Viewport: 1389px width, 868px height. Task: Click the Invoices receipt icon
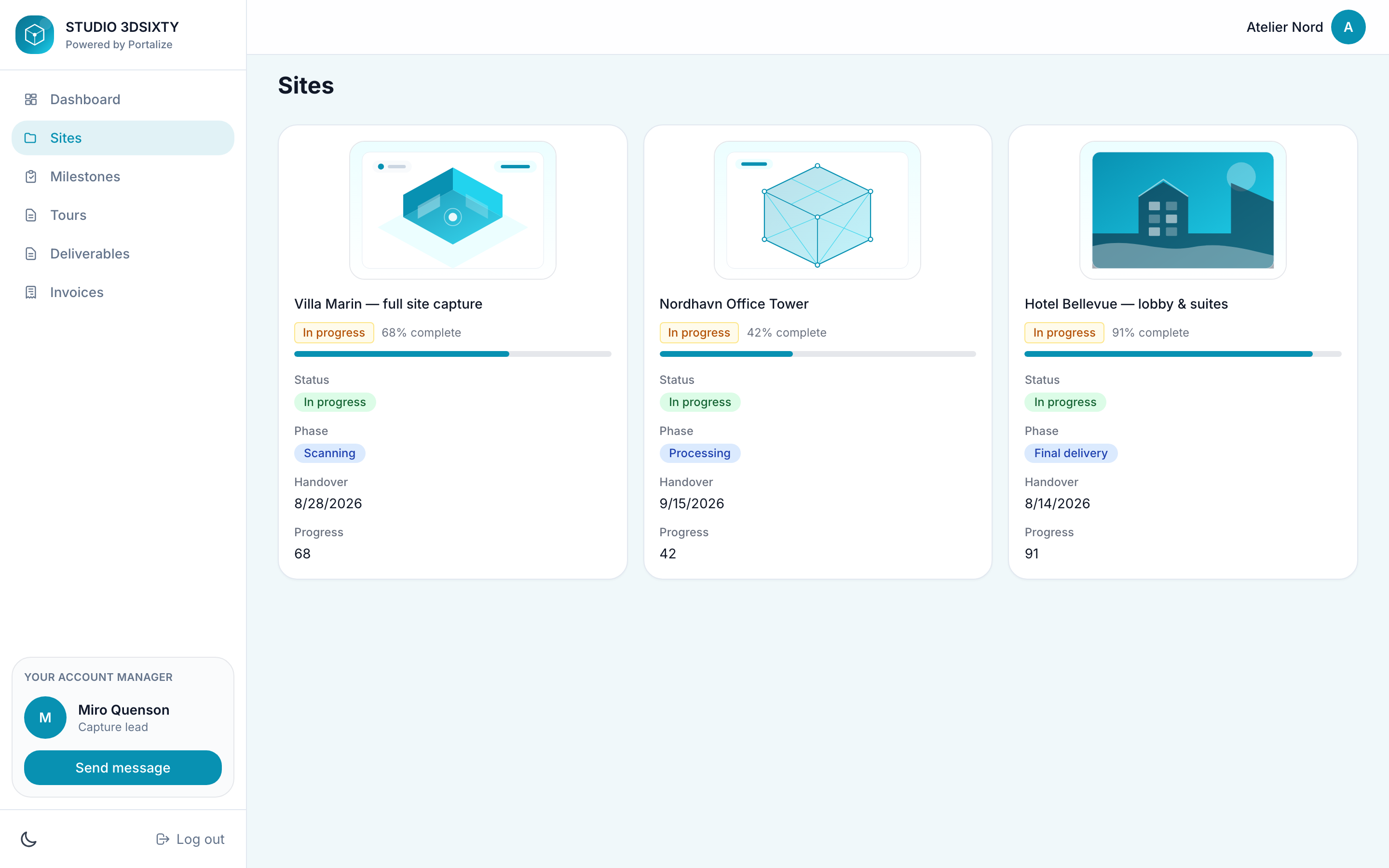pyautogui.click(x=31, y=292)
